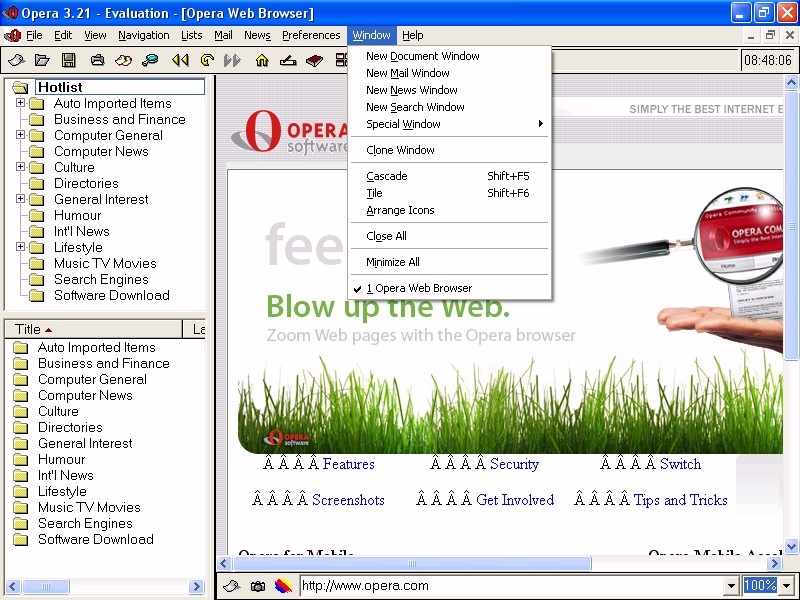Click the Forward double-right-arrow icon

[232, 60]
